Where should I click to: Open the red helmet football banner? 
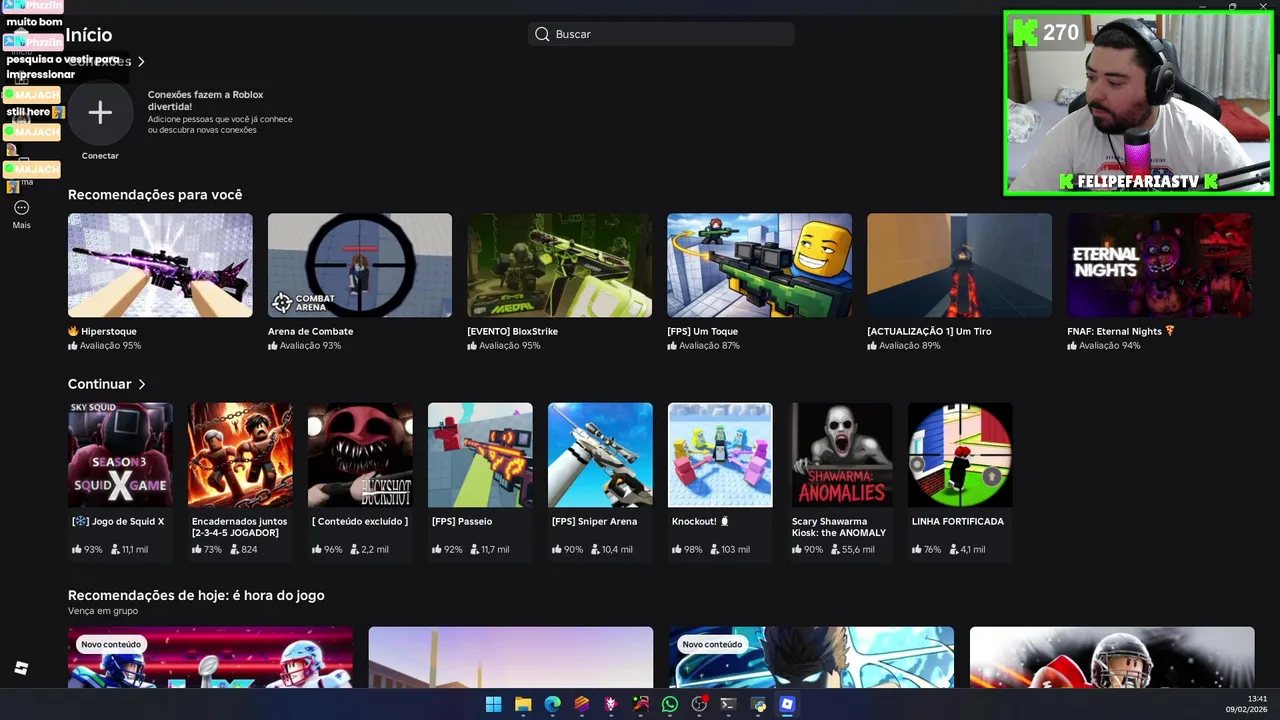(1112, 657)
